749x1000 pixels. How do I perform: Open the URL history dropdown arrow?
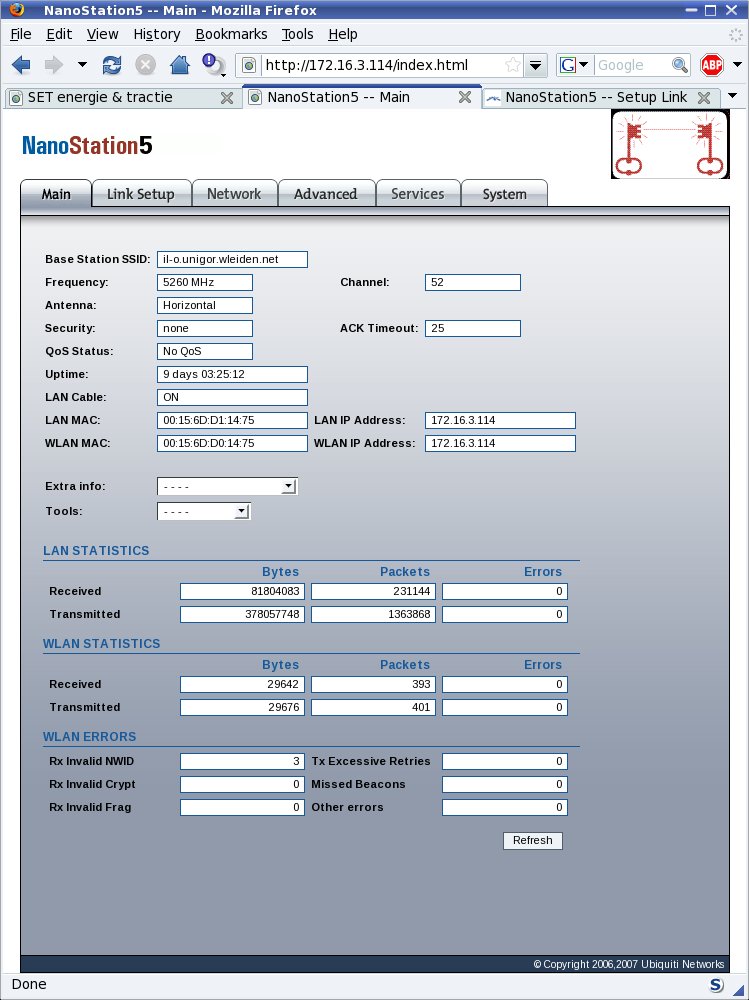(537, 65)
